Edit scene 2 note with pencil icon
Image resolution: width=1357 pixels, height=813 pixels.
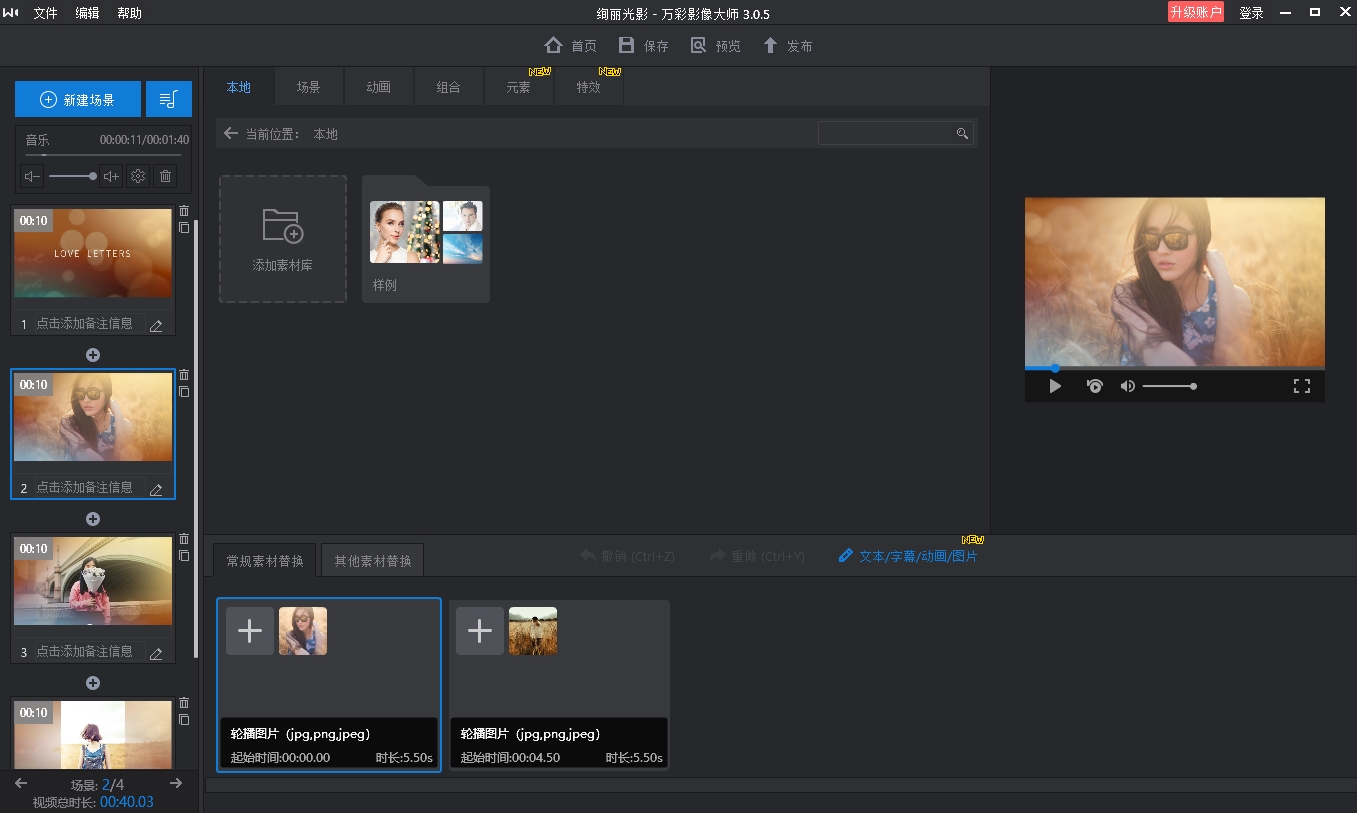pyautogui.click(x=155, y=489)
